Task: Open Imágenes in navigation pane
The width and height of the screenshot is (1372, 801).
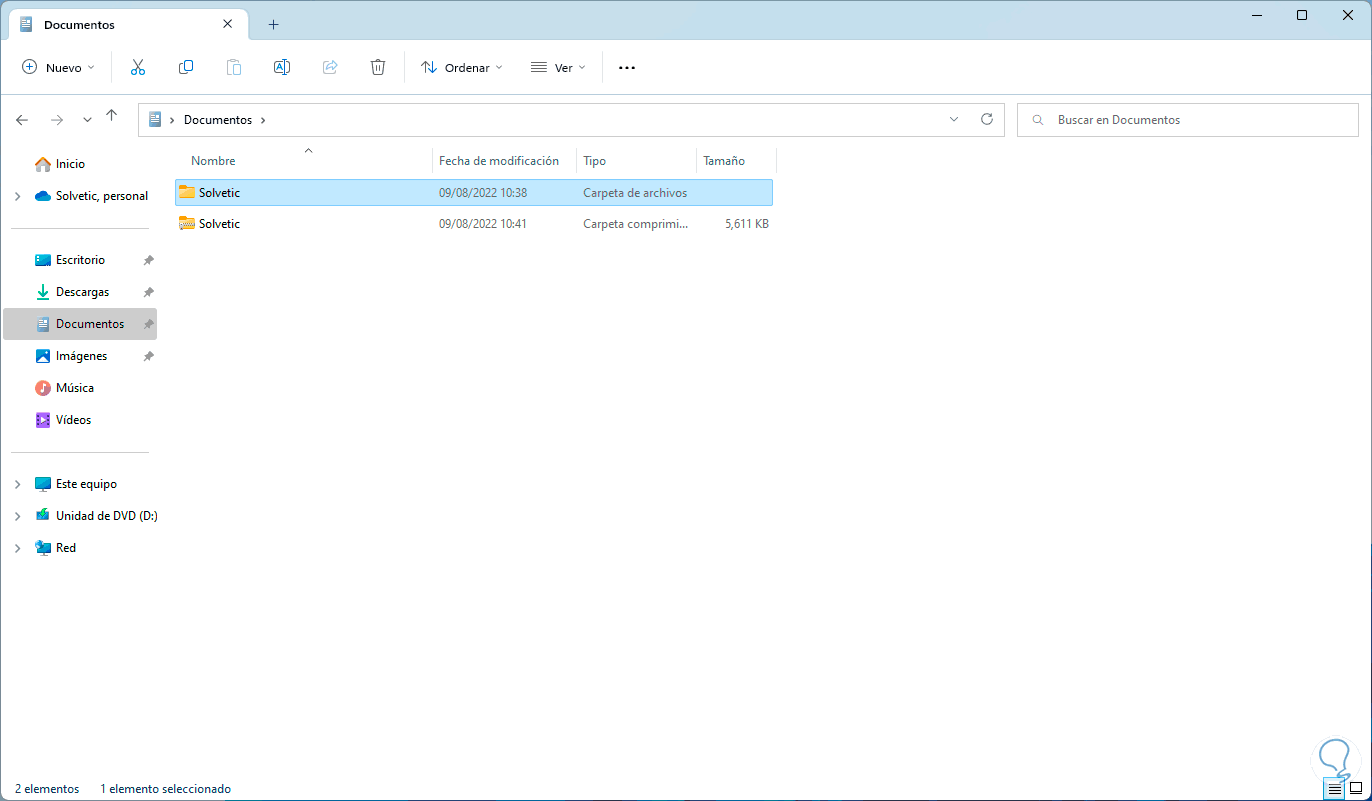Action: click(x=80, y=356)
